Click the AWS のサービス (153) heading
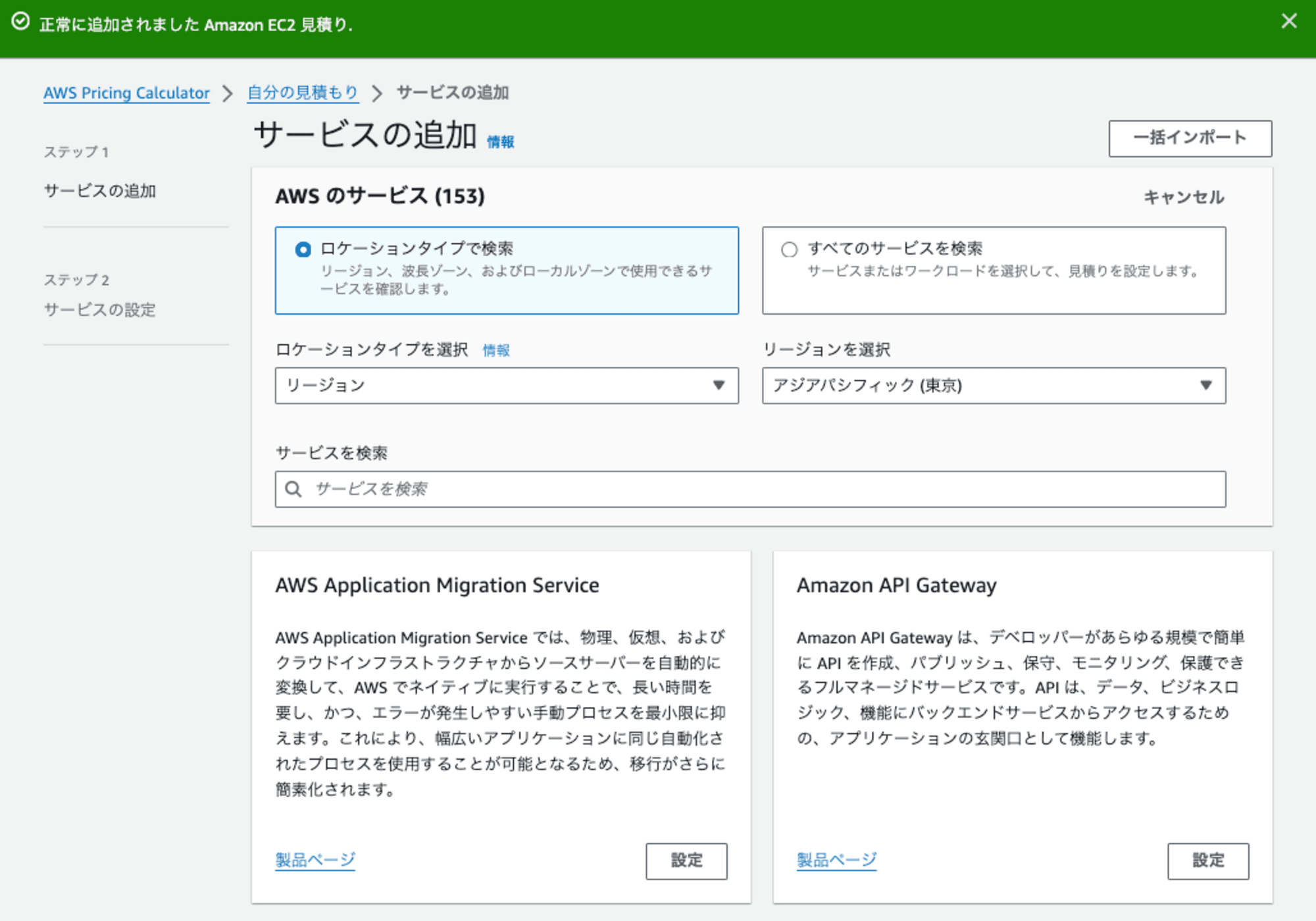 coord(380,196)
